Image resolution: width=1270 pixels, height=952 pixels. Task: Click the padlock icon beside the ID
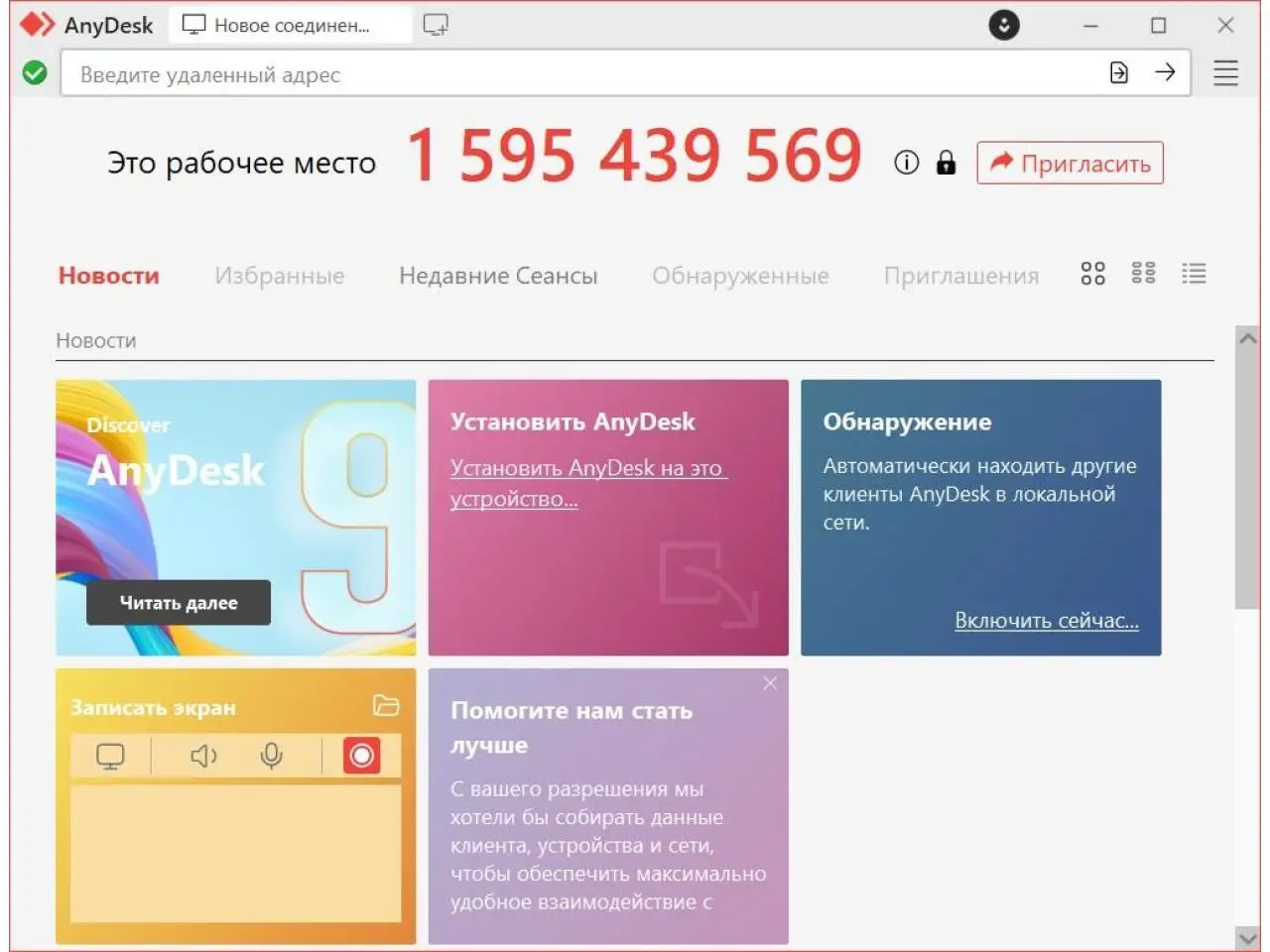[x=946, y=163]
